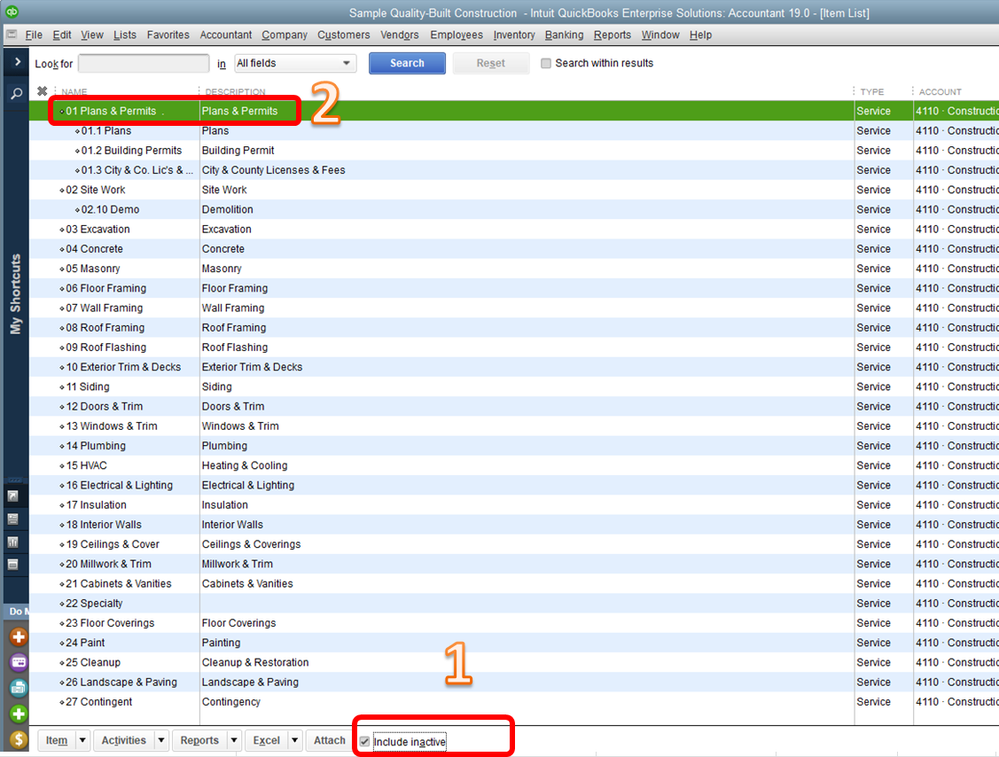999x757 pixels.
Task: Click the QuickBooks logo icon in title bar
Action: (x=11, y=11)
